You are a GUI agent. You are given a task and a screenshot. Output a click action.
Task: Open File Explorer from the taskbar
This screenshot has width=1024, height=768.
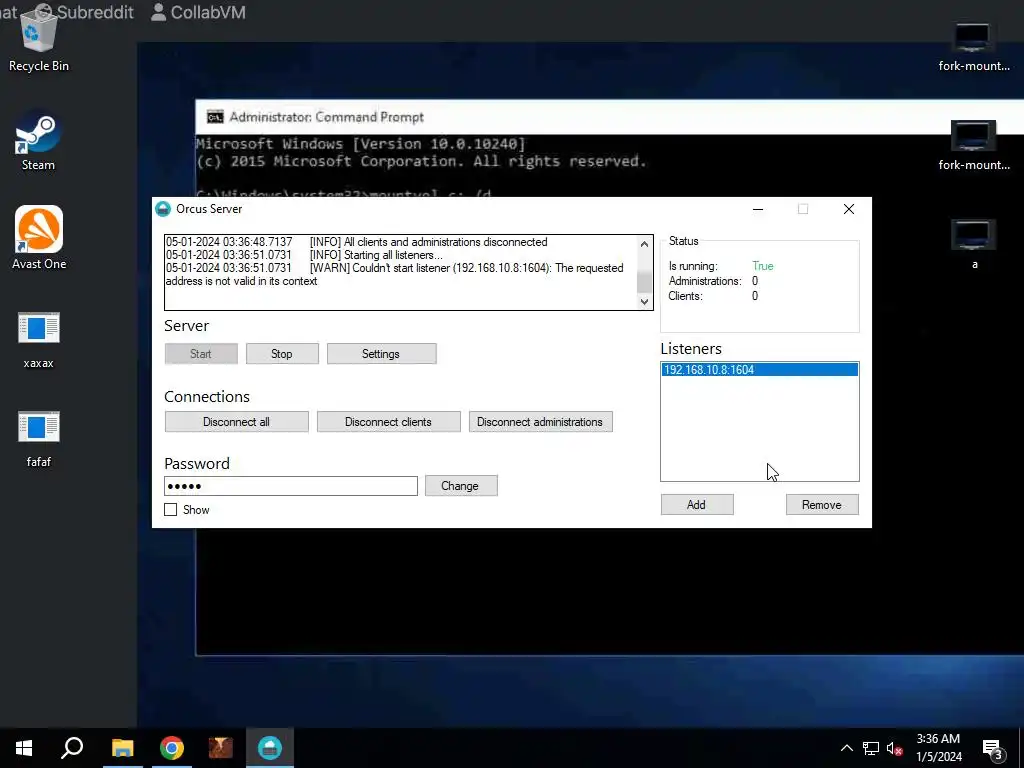122,748
